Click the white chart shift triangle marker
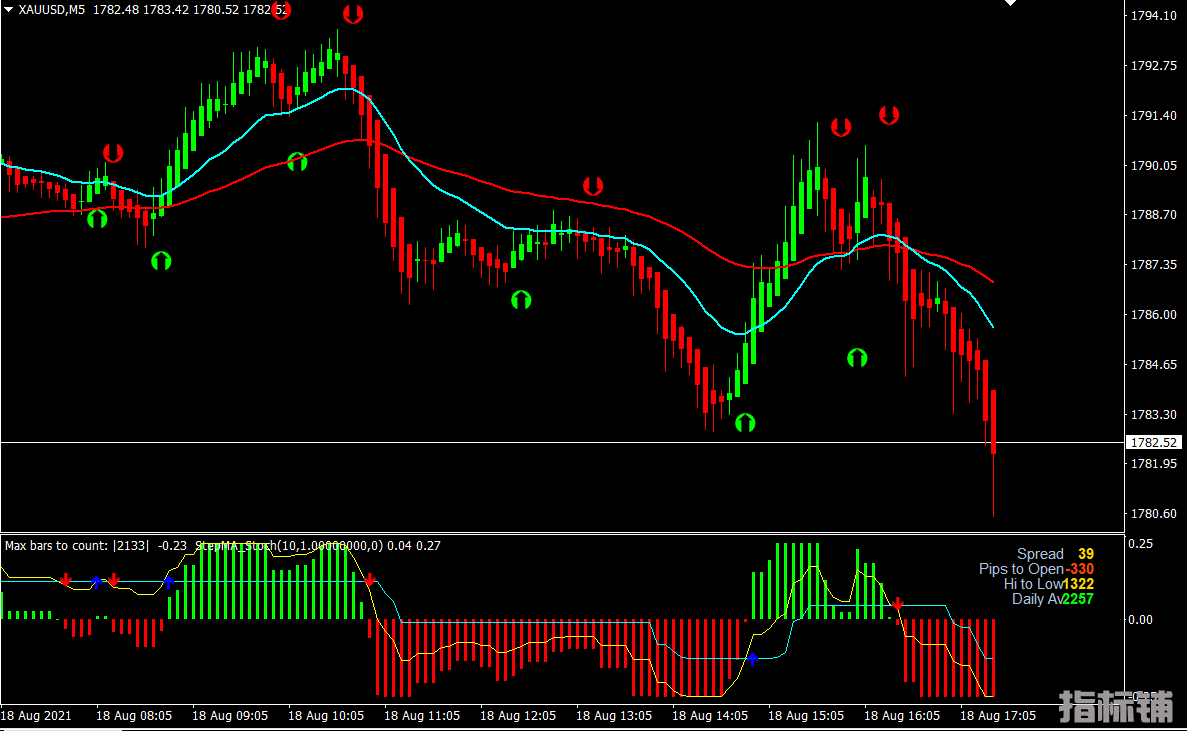Image resolution: width=1187 pixels, height=731 pixels. pyautogui.click(x=1011, y=4)
